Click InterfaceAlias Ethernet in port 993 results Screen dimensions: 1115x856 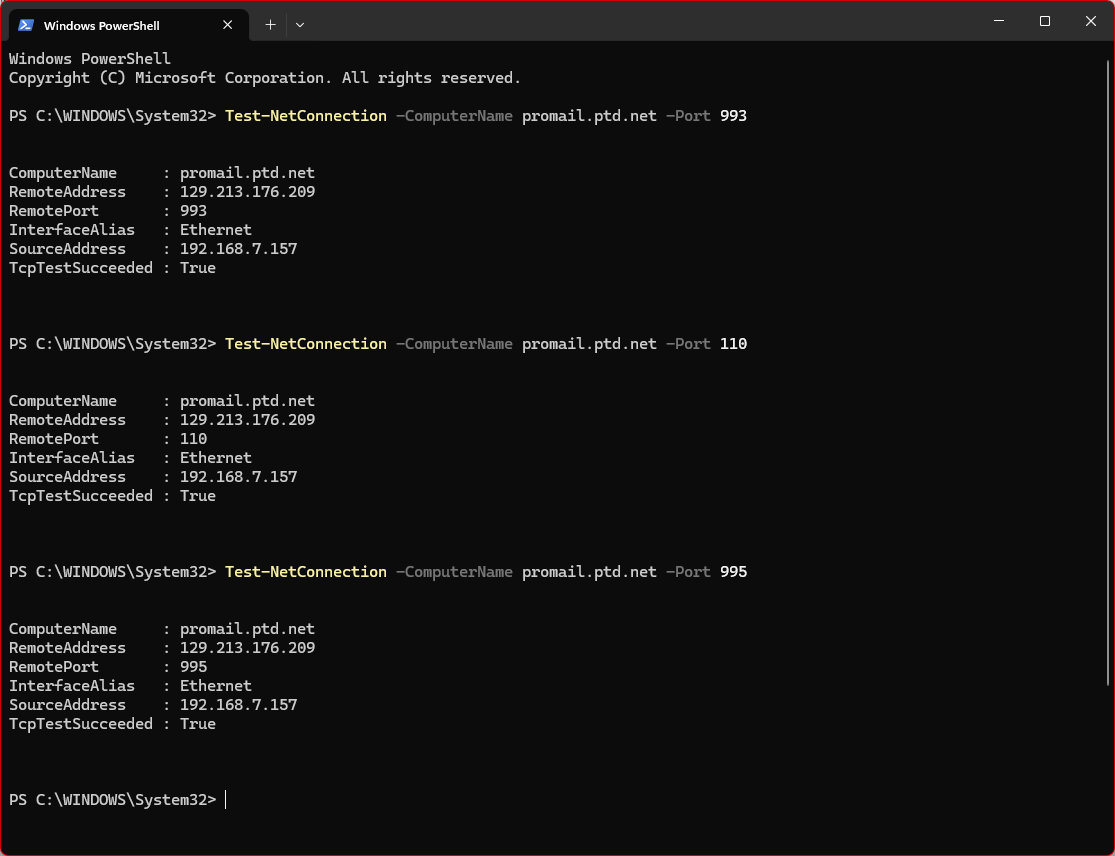(x=215, y=230)
